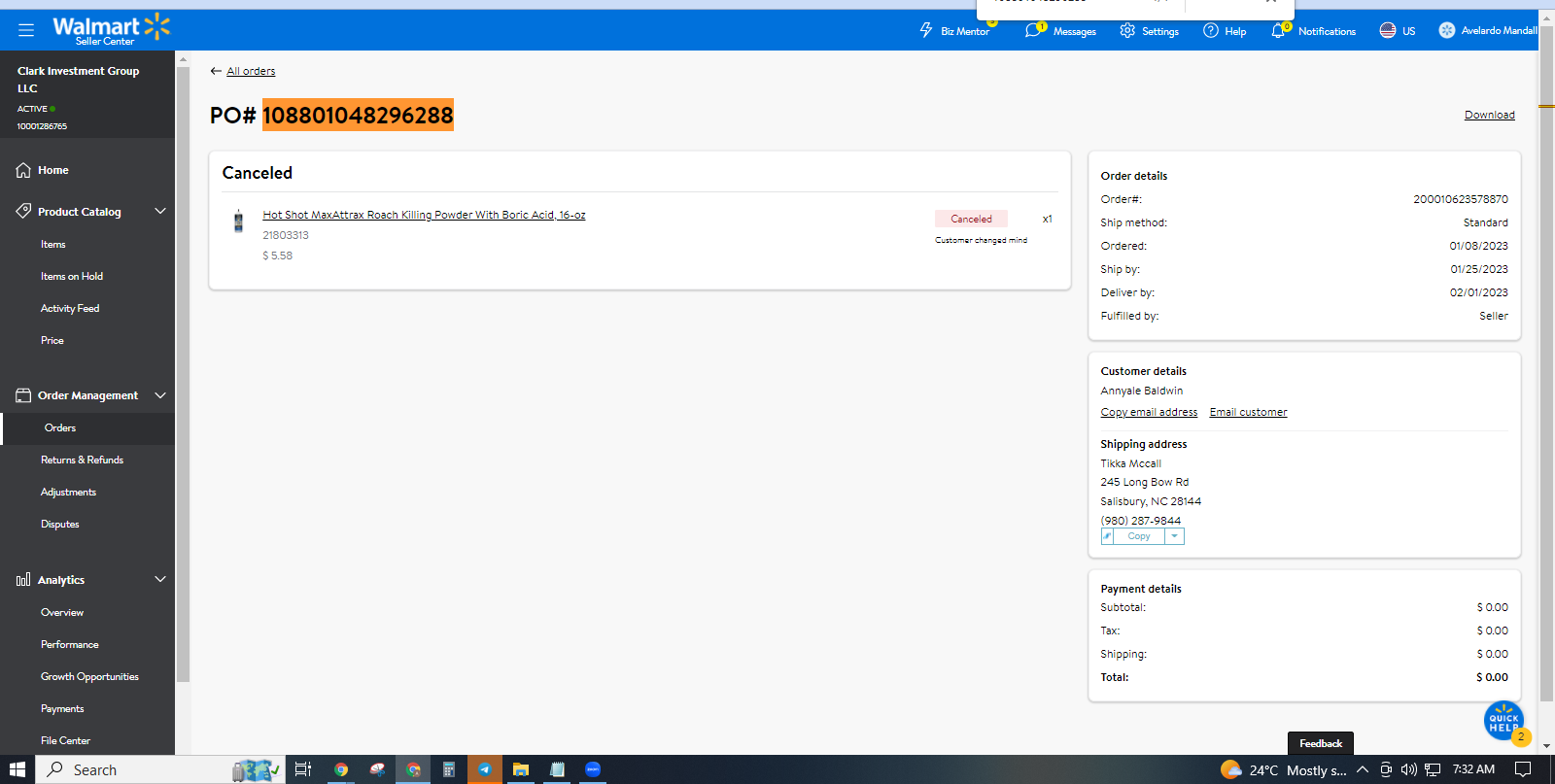Open the Notifications bell icon

tap(1278, 30)
